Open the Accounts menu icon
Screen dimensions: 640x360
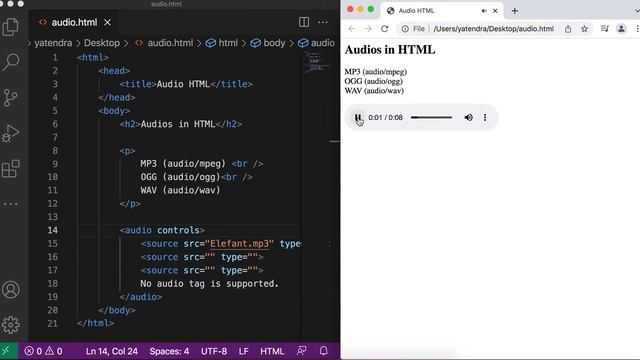click(11, 290)
